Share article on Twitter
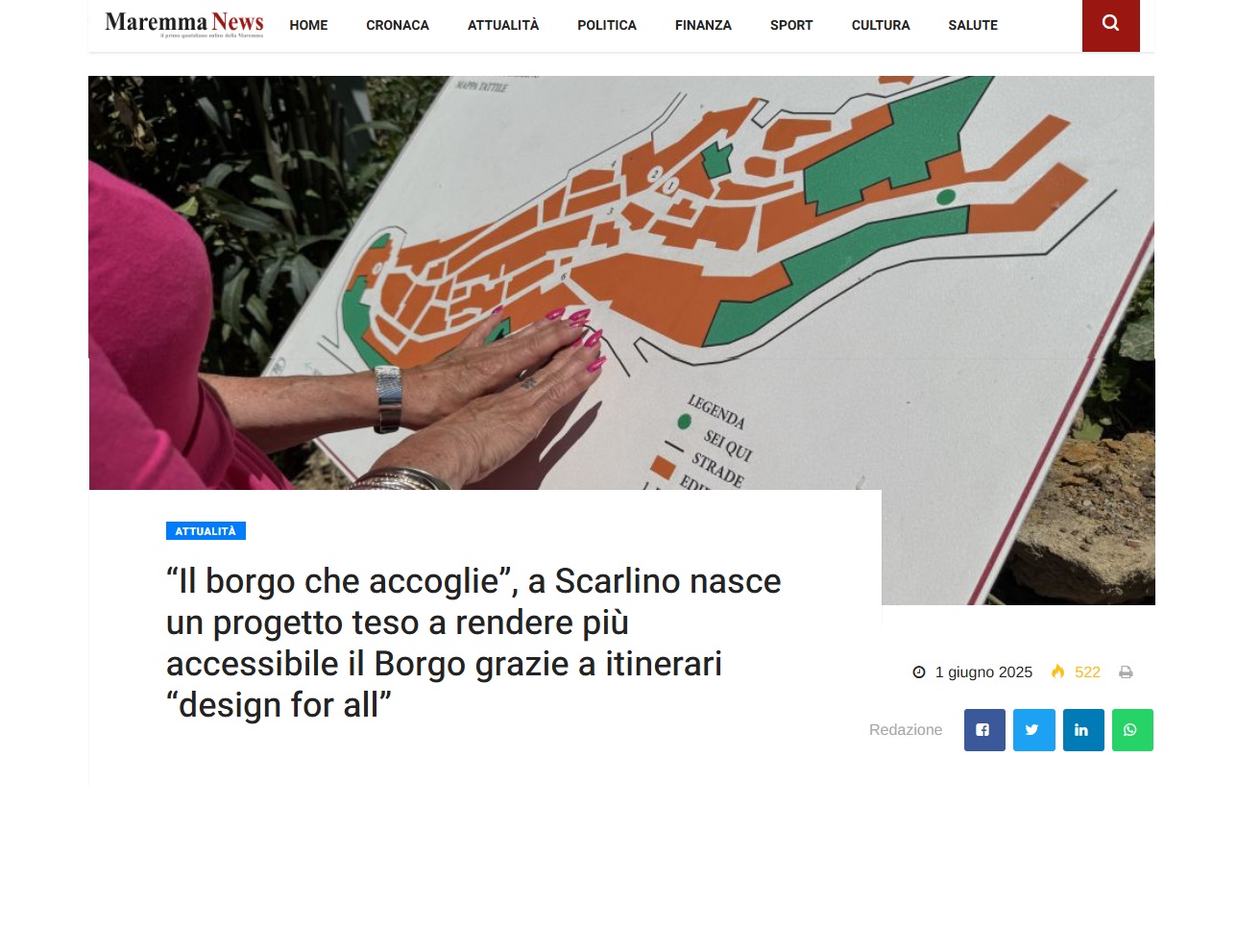Viewport: 1237px width, 952px height. tap(1034, 730)
